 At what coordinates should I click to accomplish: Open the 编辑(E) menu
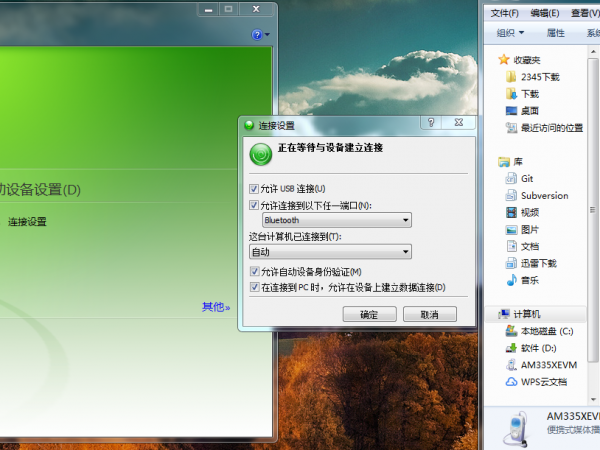545,13
